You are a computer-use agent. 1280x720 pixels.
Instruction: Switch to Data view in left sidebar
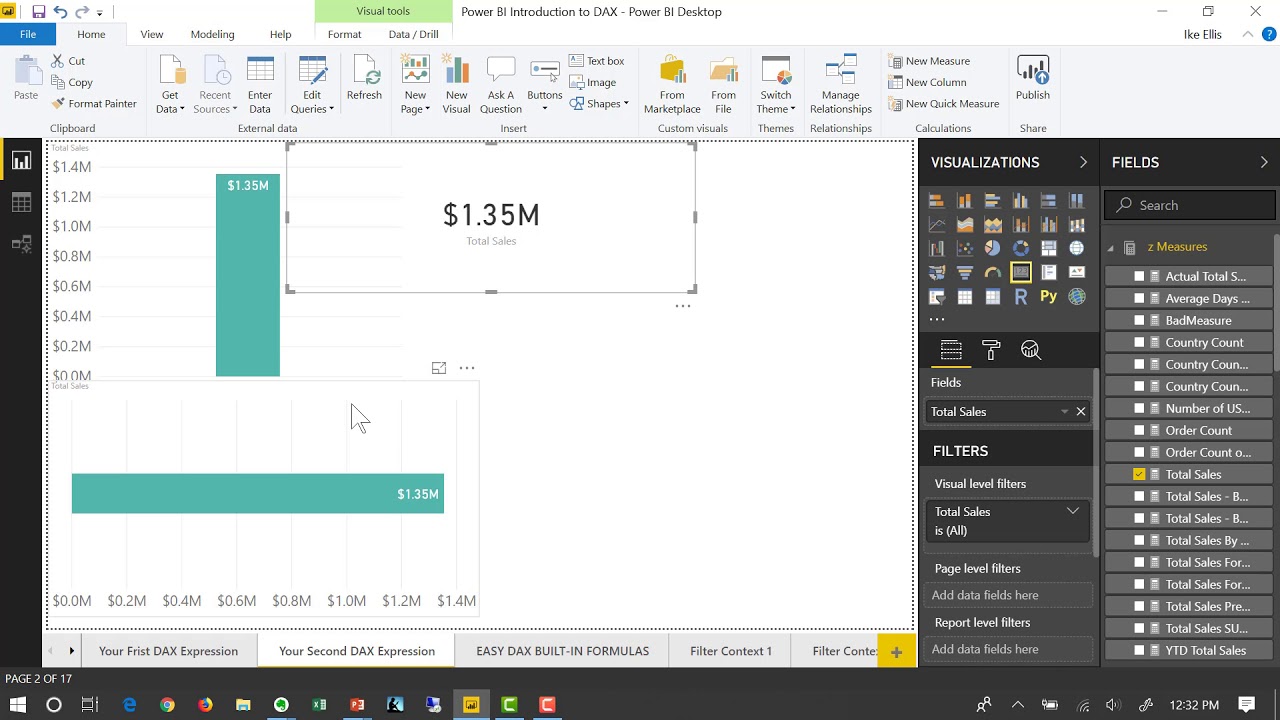tap(21, 203)
